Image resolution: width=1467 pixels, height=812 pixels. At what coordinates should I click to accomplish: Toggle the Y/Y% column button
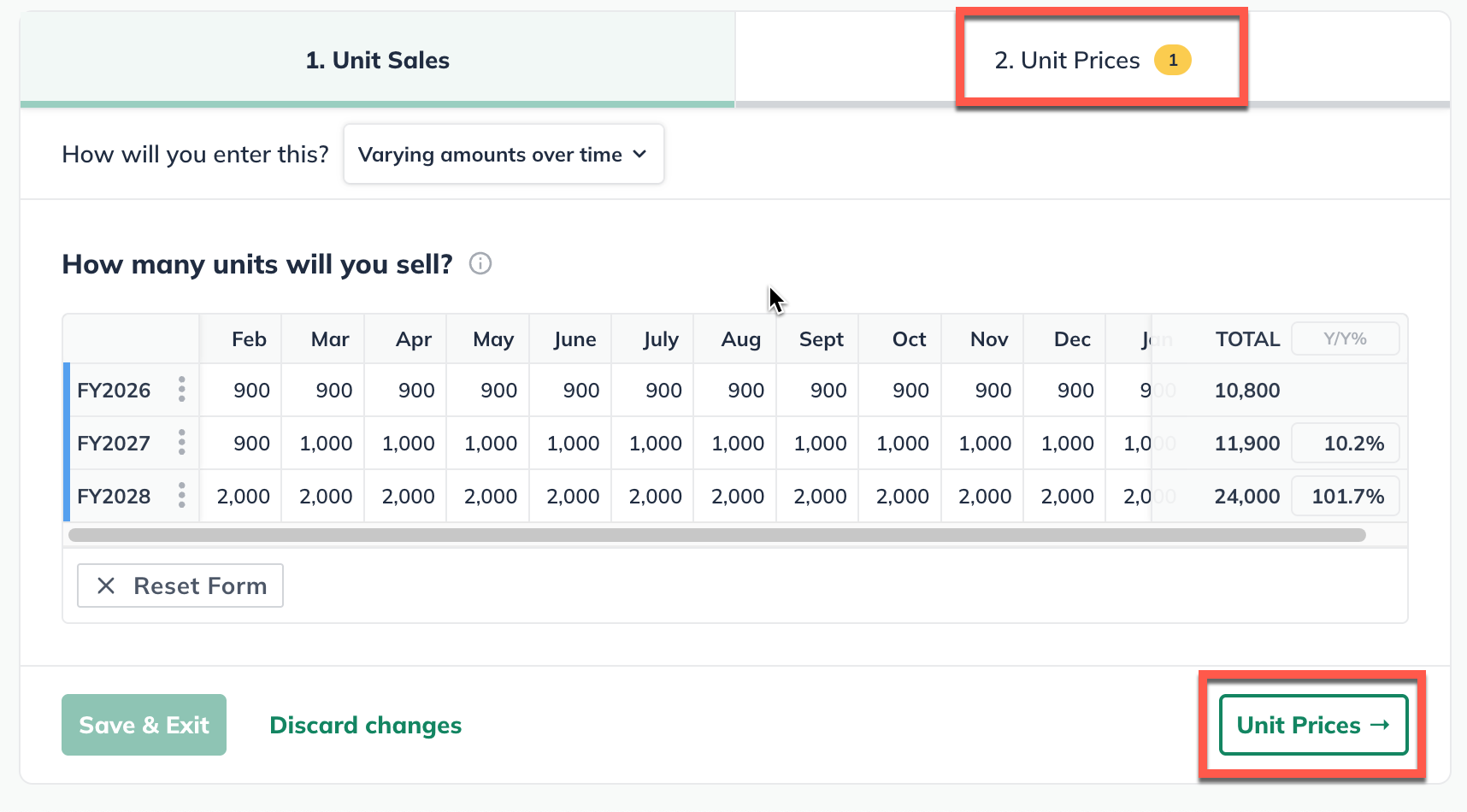click(1345, 338)
